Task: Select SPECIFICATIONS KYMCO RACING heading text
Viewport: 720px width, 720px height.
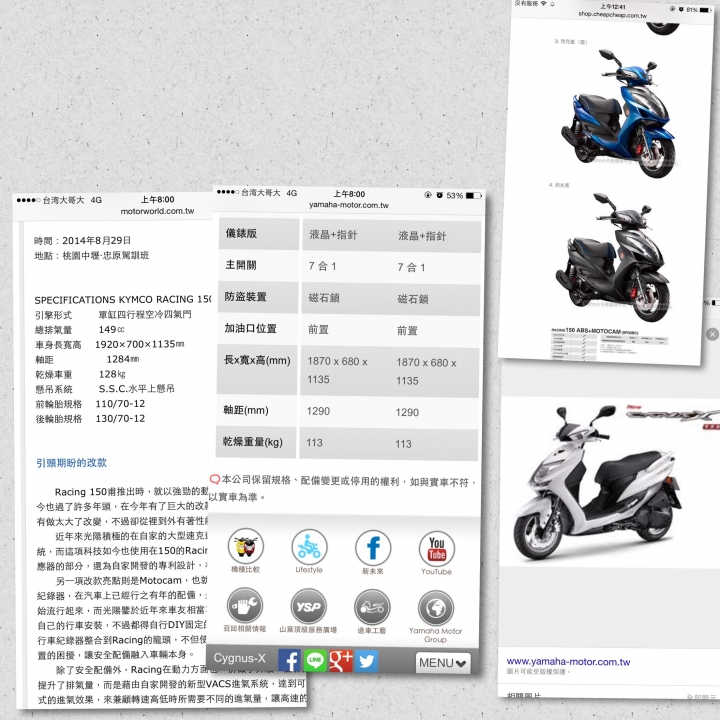Action: [x=123, y=299]
